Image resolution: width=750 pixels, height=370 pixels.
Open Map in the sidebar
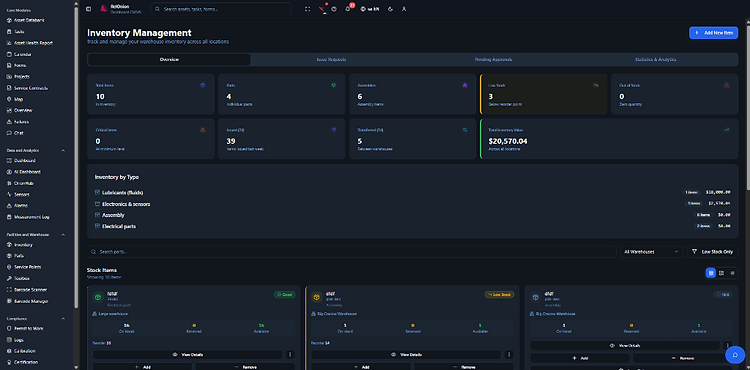(x=15, y=99)
